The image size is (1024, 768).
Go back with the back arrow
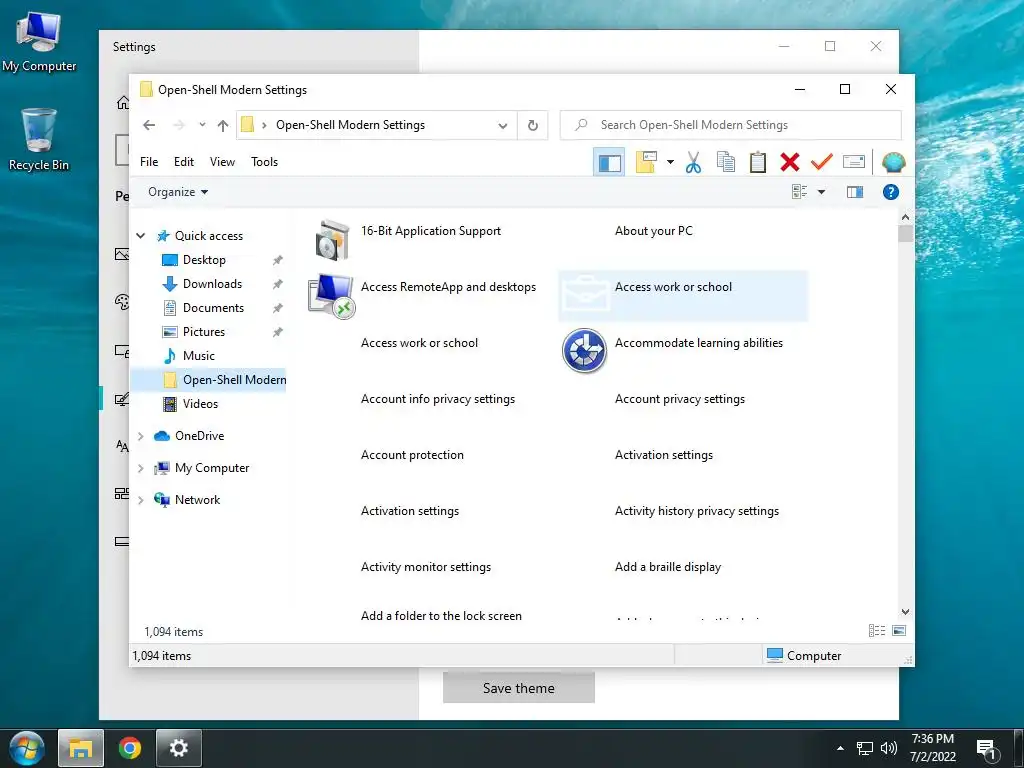[x=149, y=125]
